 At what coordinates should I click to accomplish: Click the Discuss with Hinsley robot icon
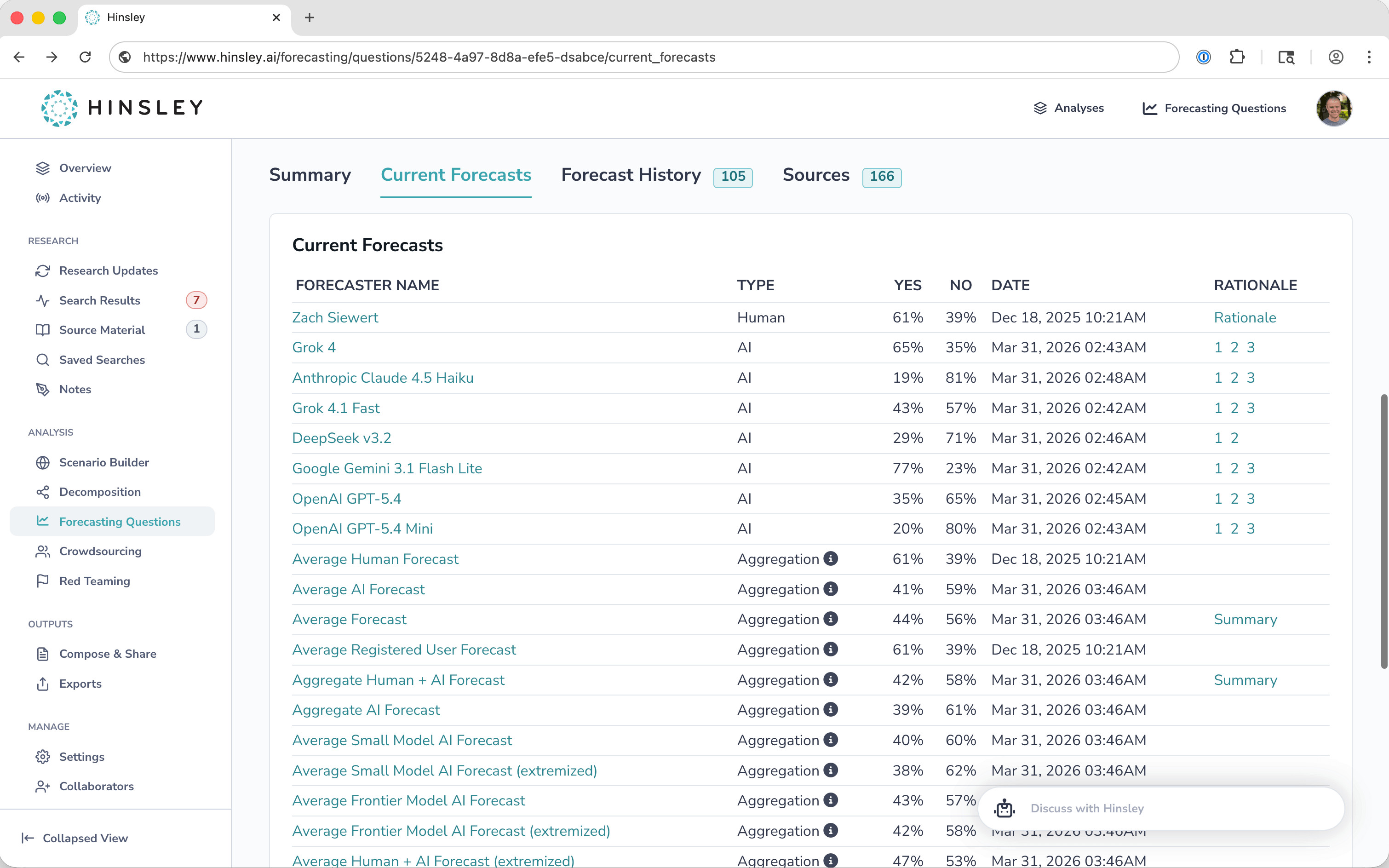(x=1004, y=808)
